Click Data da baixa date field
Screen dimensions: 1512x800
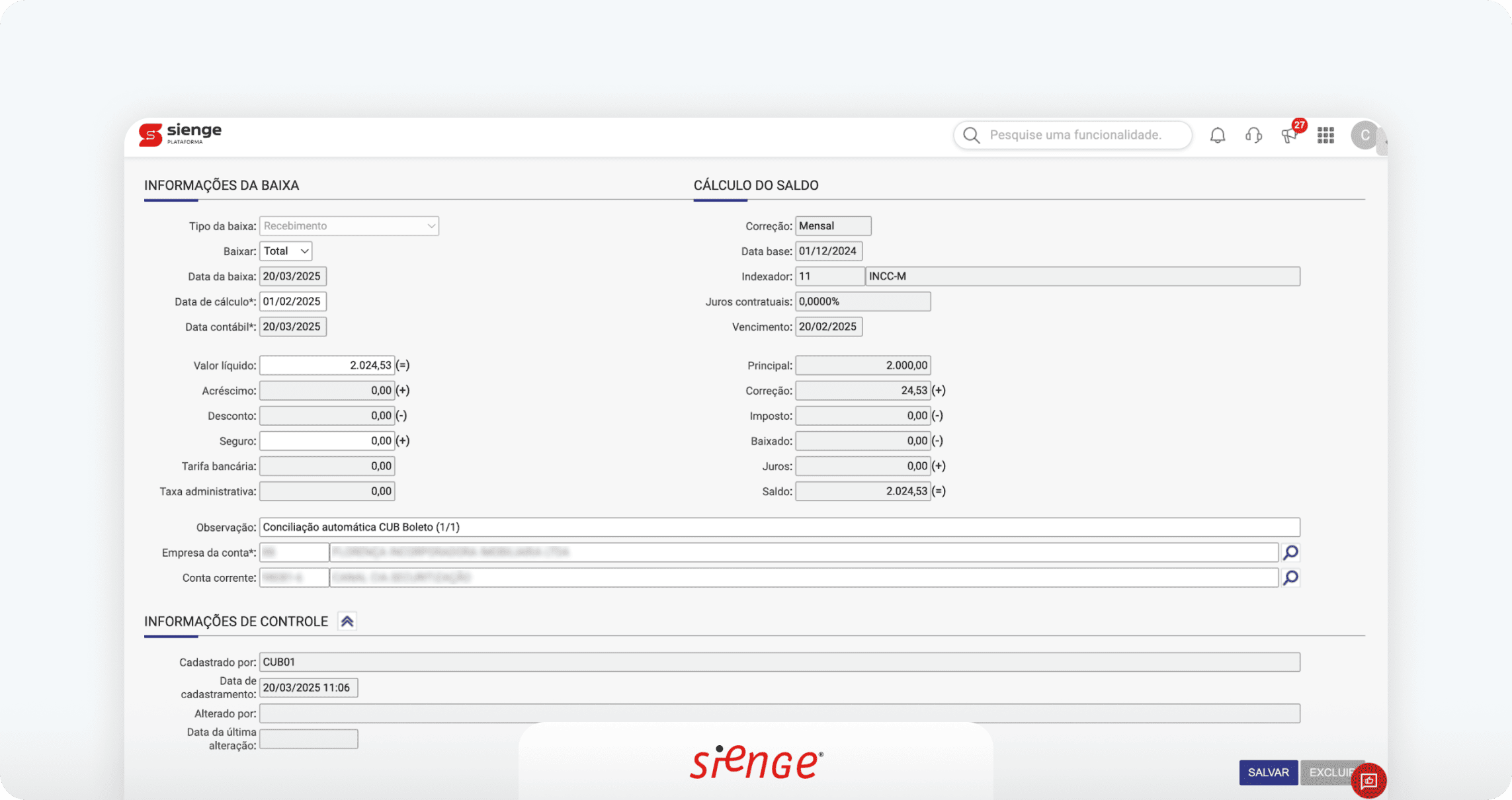point(293,276)
